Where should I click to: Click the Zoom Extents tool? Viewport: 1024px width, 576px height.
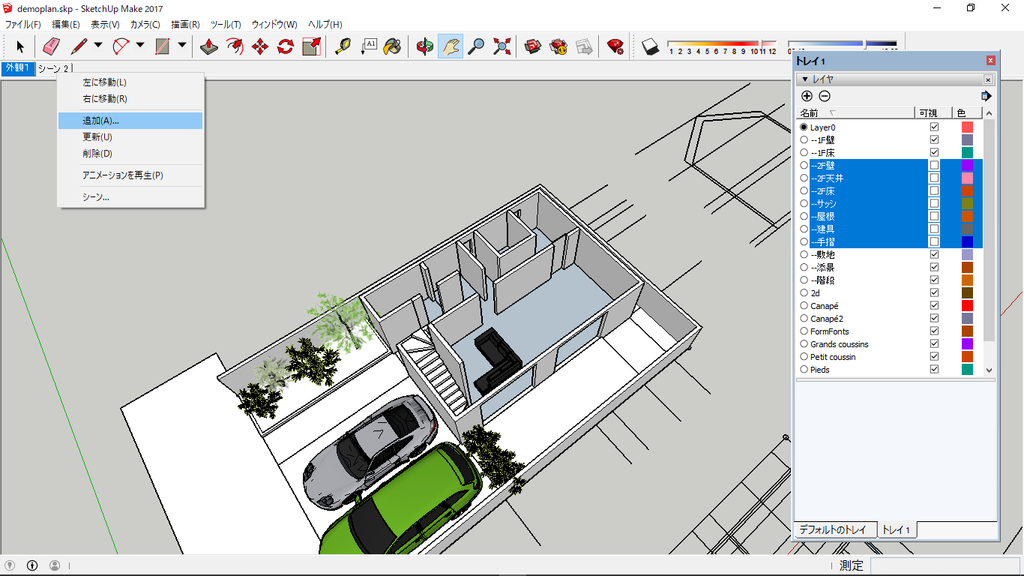(x=502, y=46)
